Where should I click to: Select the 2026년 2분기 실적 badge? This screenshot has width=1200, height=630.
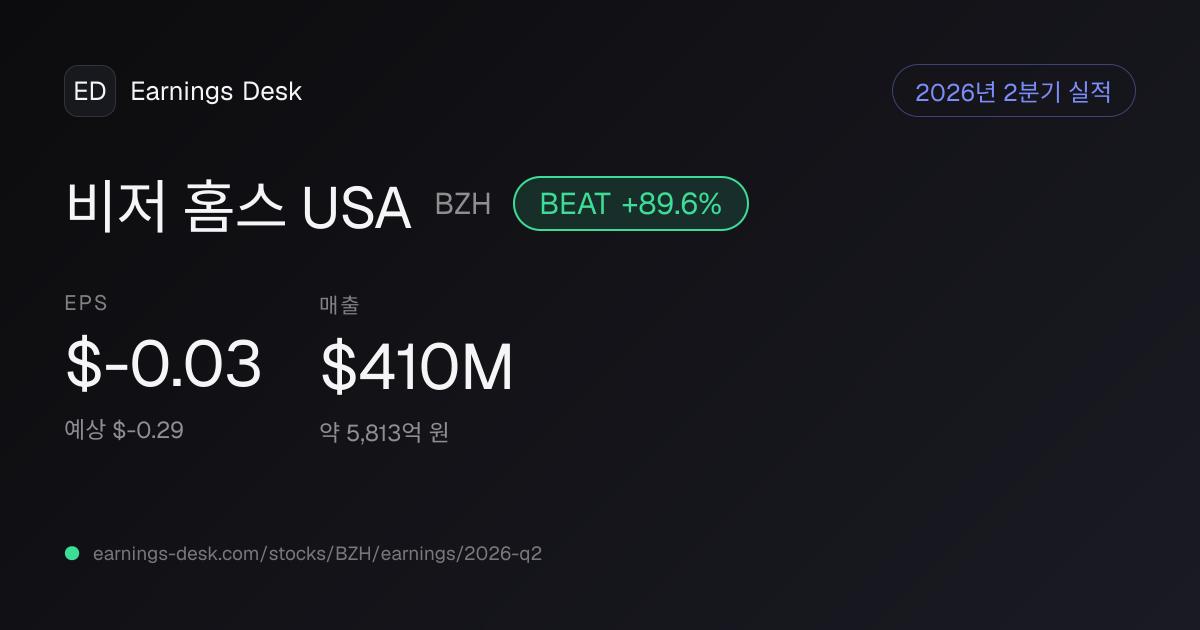(1013, 91)
